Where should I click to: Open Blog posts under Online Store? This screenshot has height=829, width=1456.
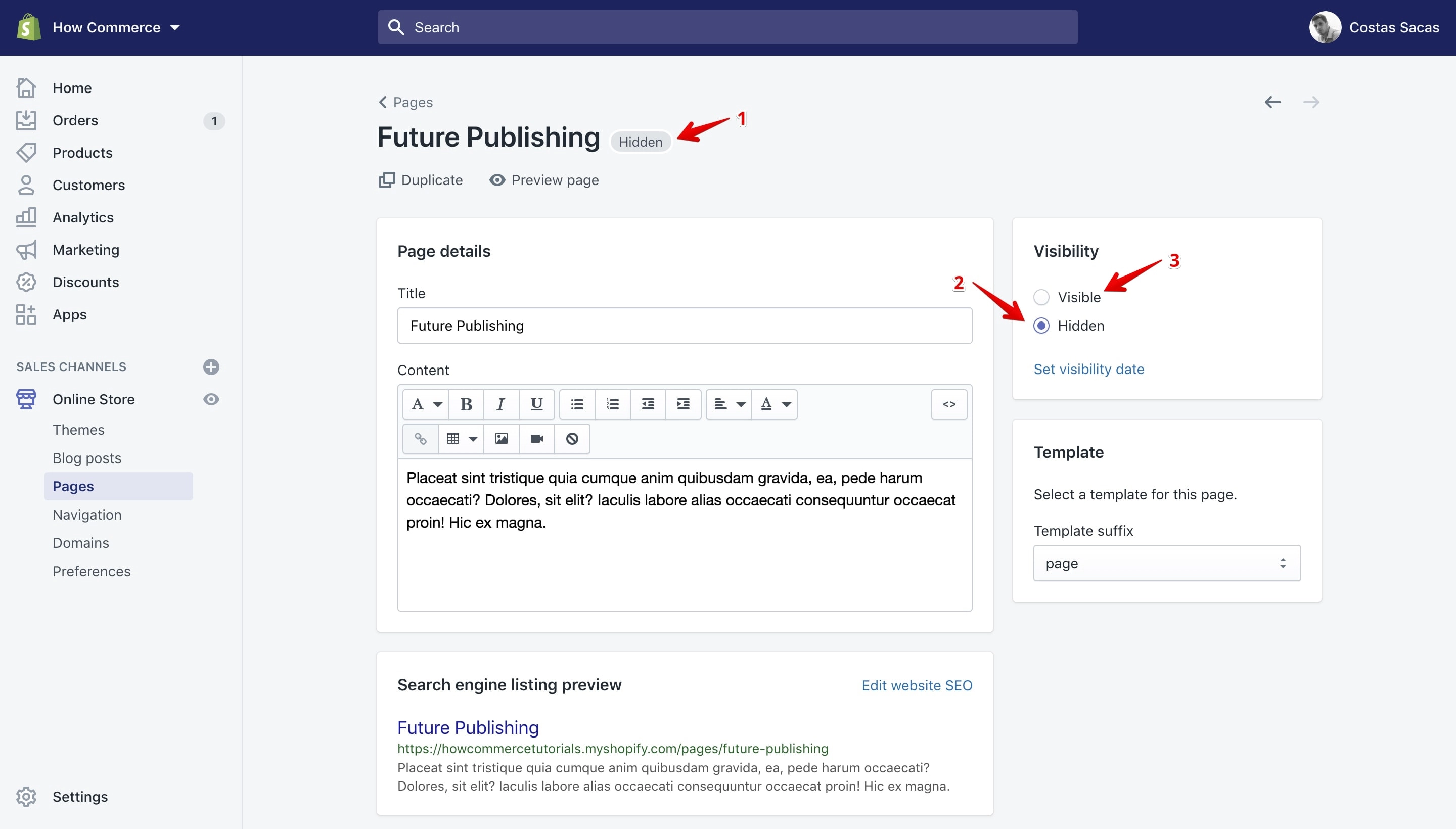pos(86,458)
